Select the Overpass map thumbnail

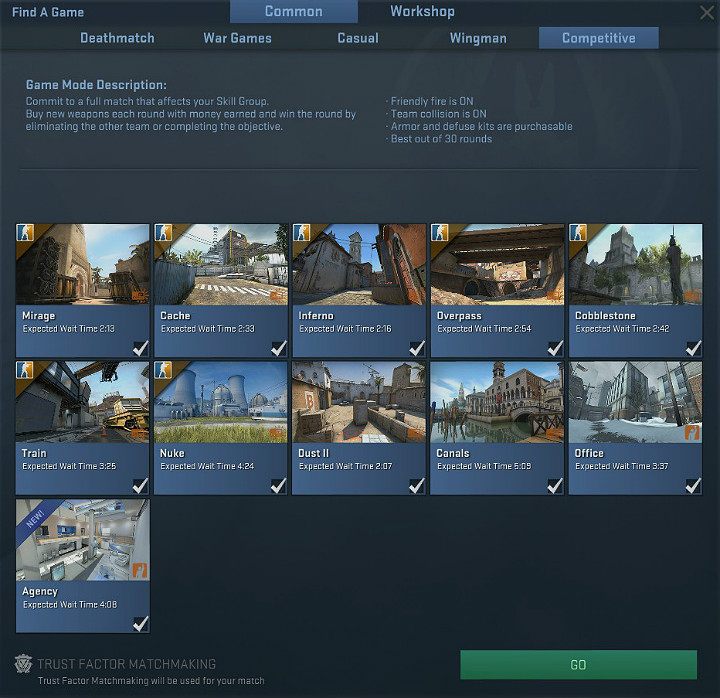pyautogui.click(x=497, y=265)
